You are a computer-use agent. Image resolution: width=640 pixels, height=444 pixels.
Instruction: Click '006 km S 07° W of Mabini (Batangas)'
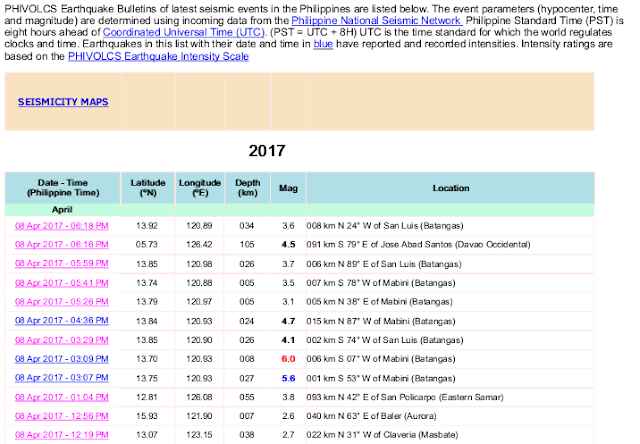click(x=381, y=359)
